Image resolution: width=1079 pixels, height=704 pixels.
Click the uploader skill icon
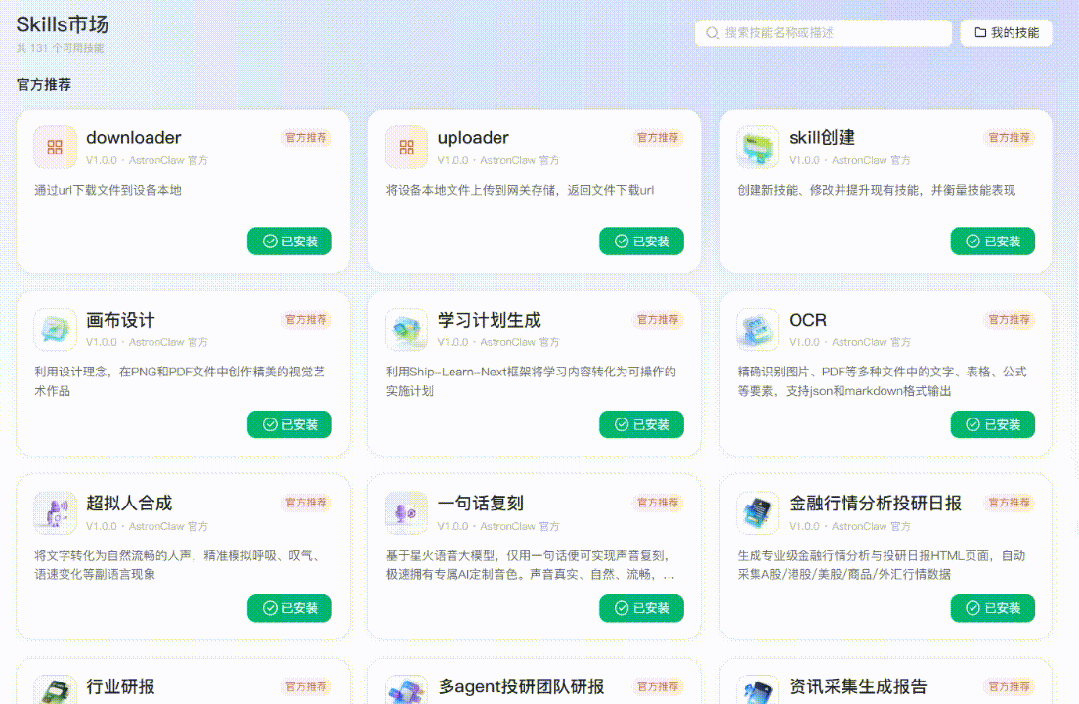(x=406, y=147)
